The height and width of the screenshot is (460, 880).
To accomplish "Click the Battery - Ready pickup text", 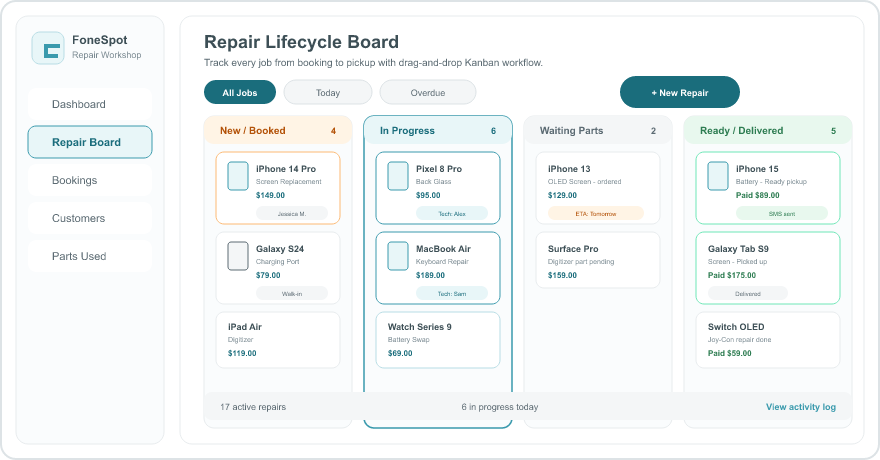I will click(771, 182).
